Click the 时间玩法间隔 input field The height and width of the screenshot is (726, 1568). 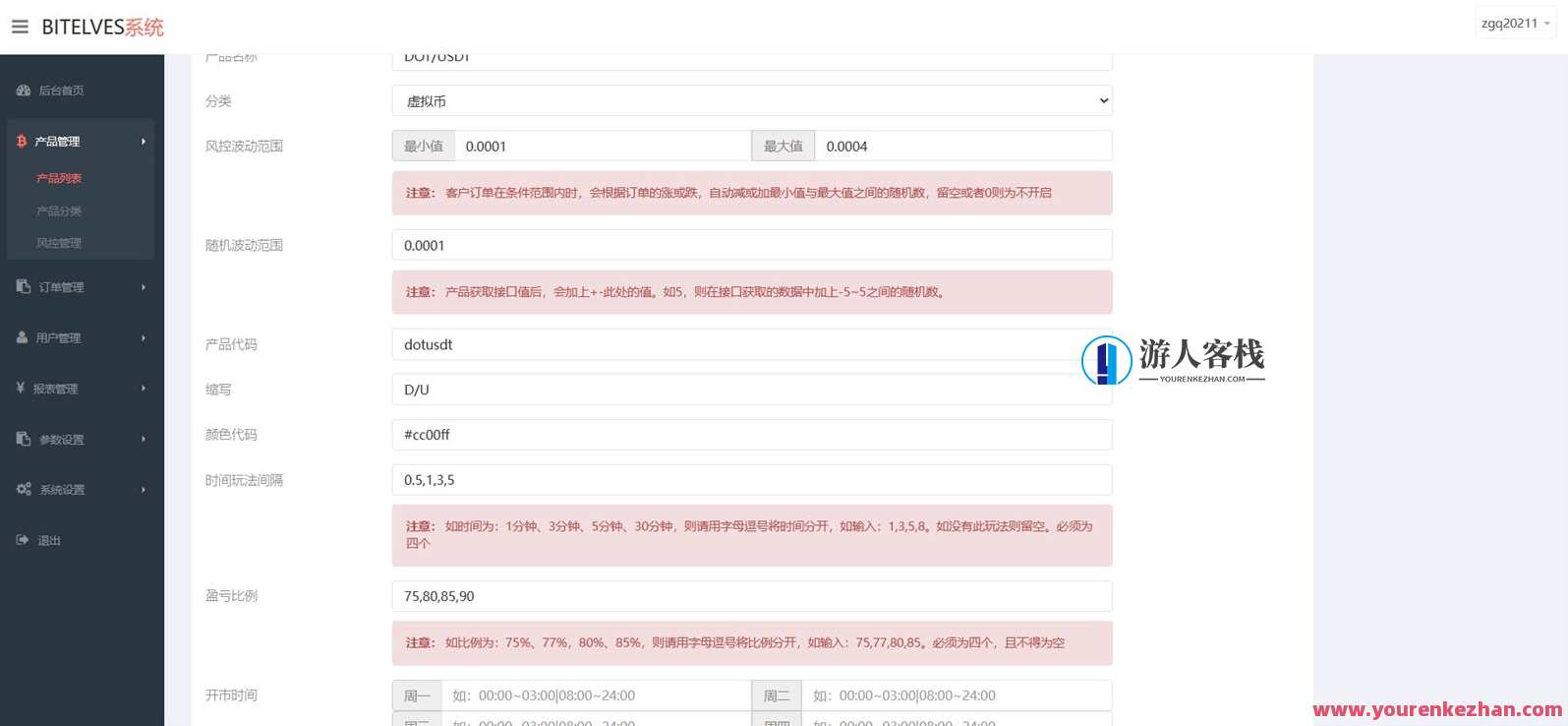[752, 480]
